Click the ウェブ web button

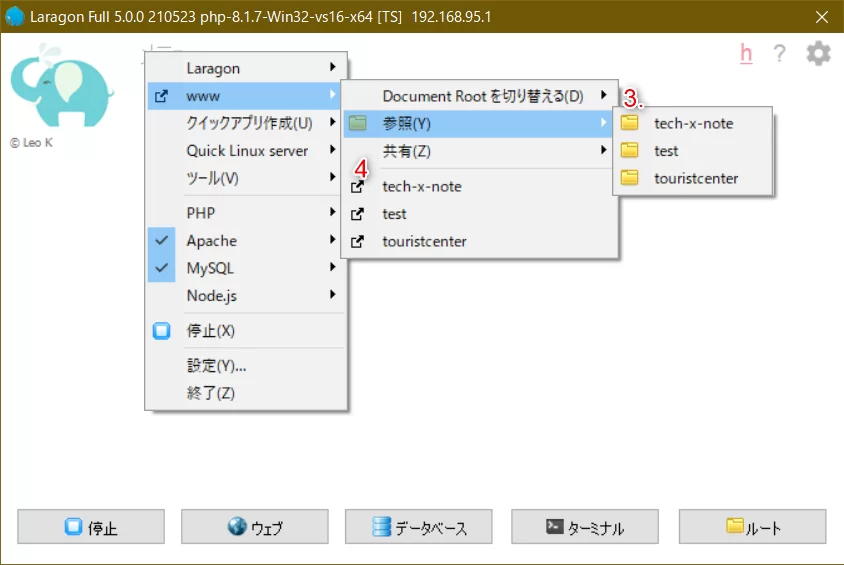click(x=255, y=527)
